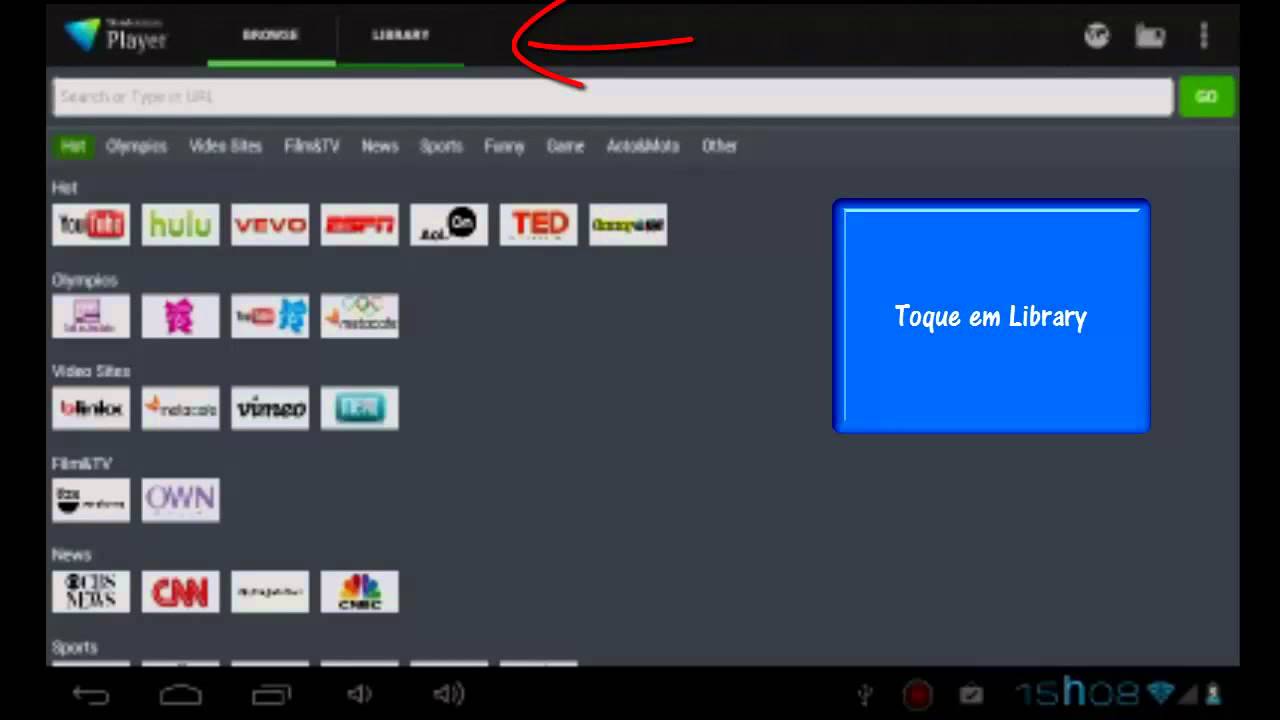The image size is (1280, 720).
Task: Click the green GO button
Action: tap(1206, 97)
